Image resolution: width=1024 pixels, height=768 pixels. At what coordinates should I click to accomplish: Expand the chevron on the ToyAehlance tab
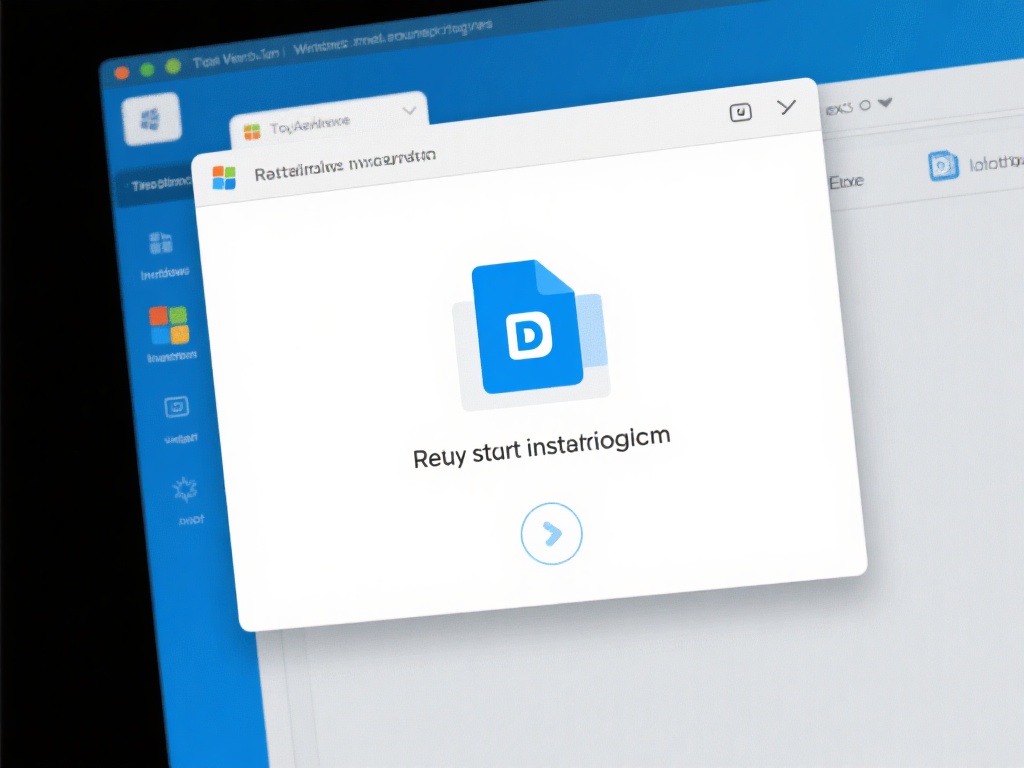tap(408, 112)
